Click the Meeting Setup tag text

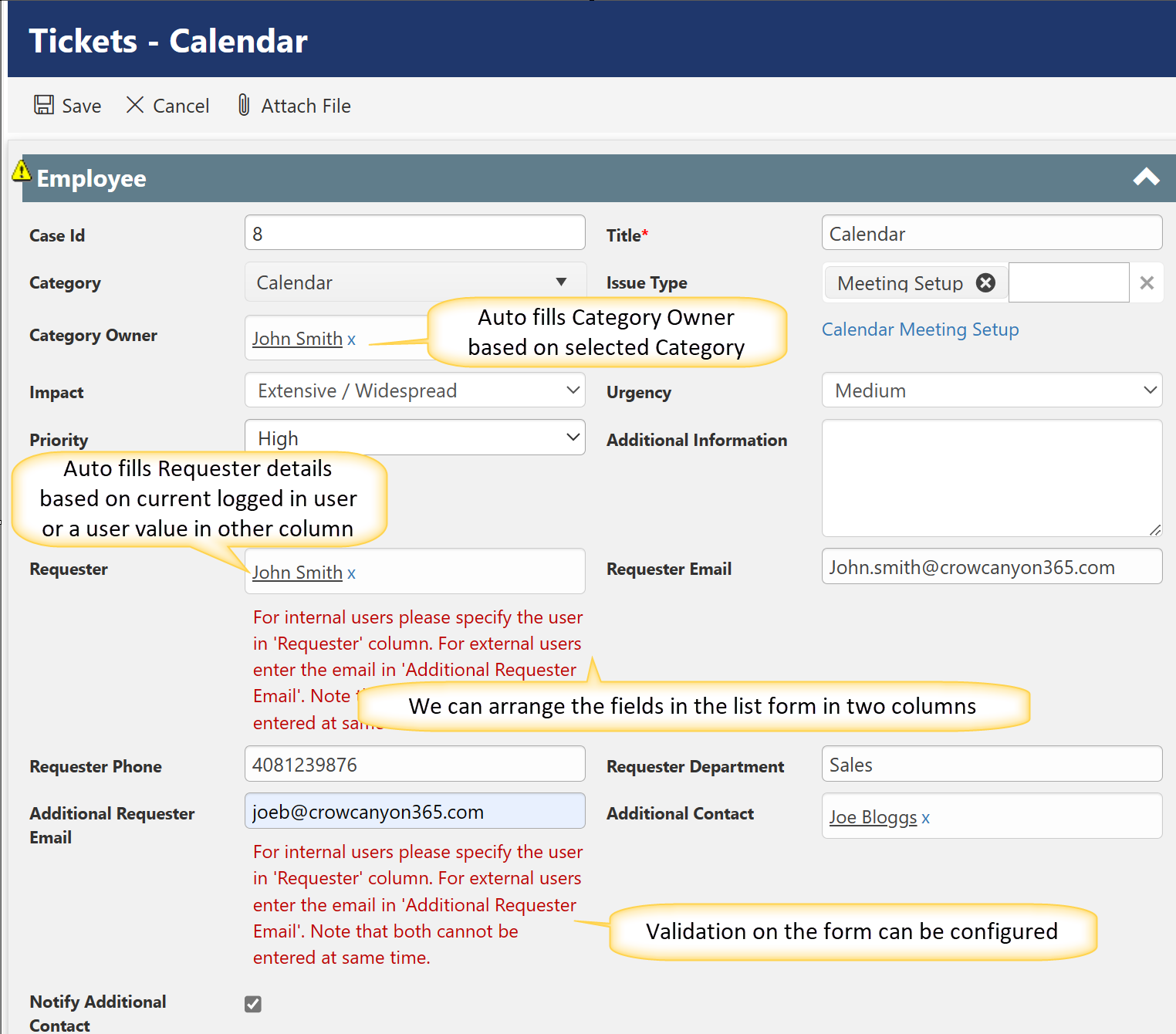900,283
